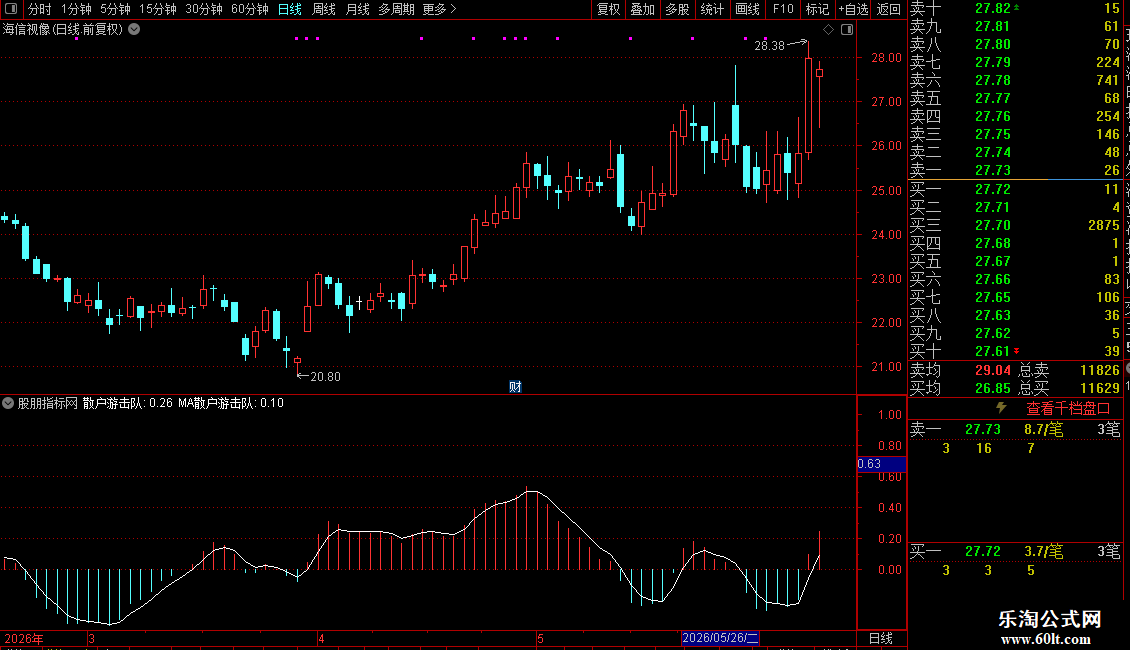Select the 60分钟 period tab
The width and height of the screenshot is (1130, 650).
[x=249, y=9]
